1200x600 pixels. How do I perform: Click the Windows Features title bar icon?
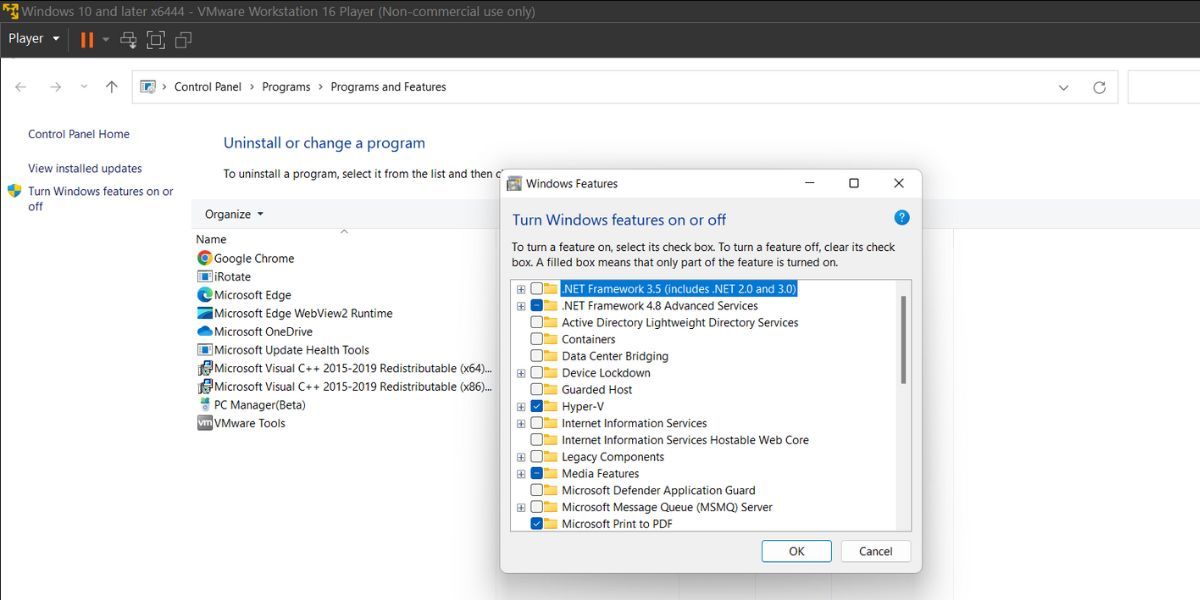pos(514,184)
